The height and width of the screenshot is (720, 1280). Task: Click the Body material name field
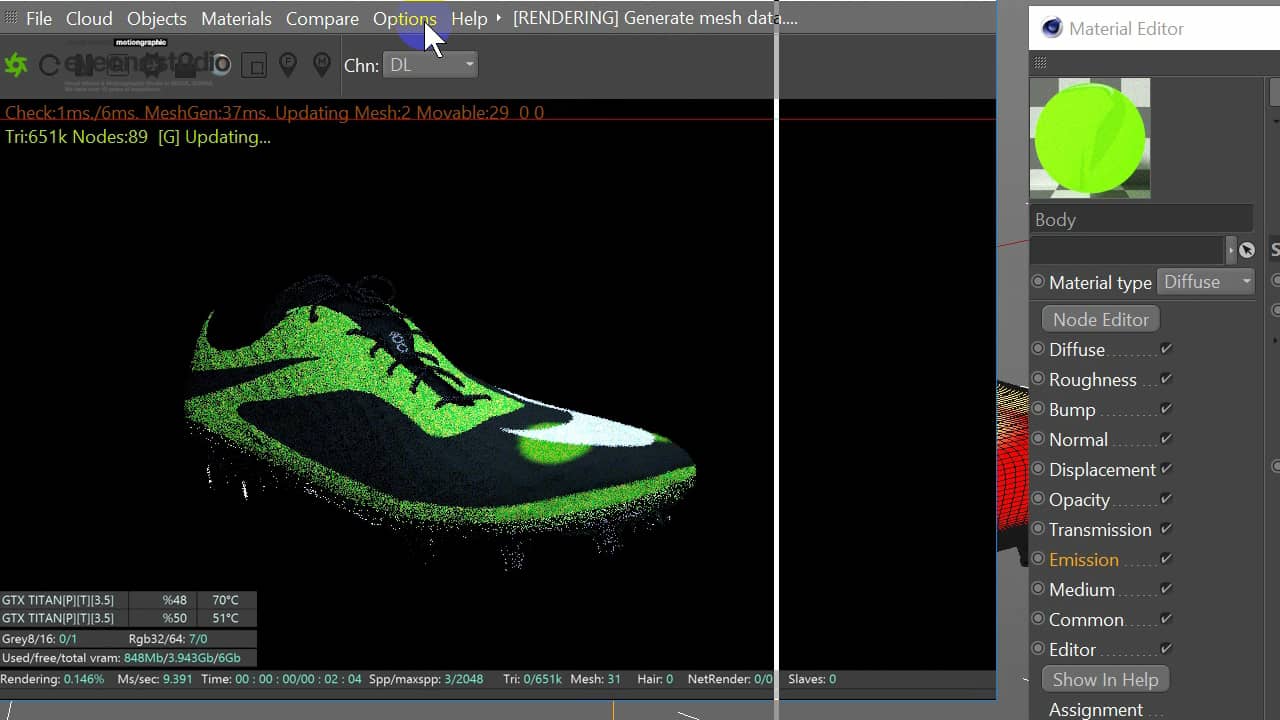(x=1140, y=220)
